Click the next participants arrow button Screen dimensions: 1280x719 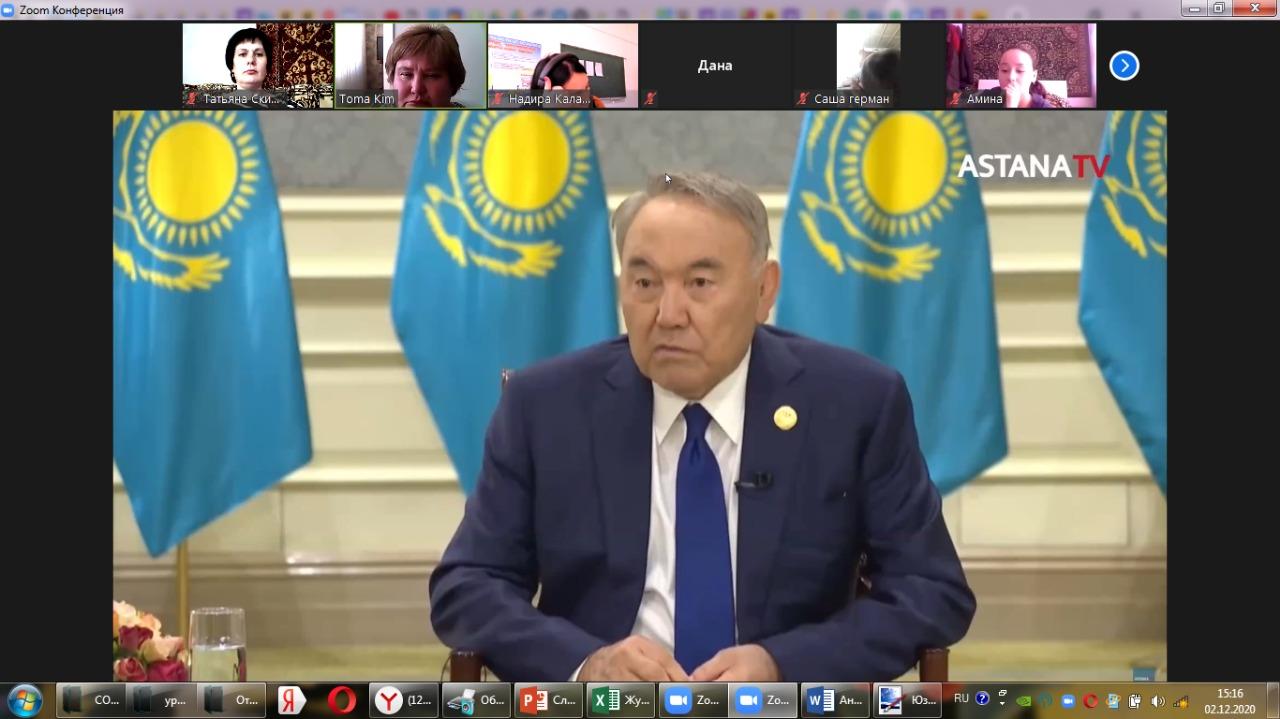tap(1124, 66)
